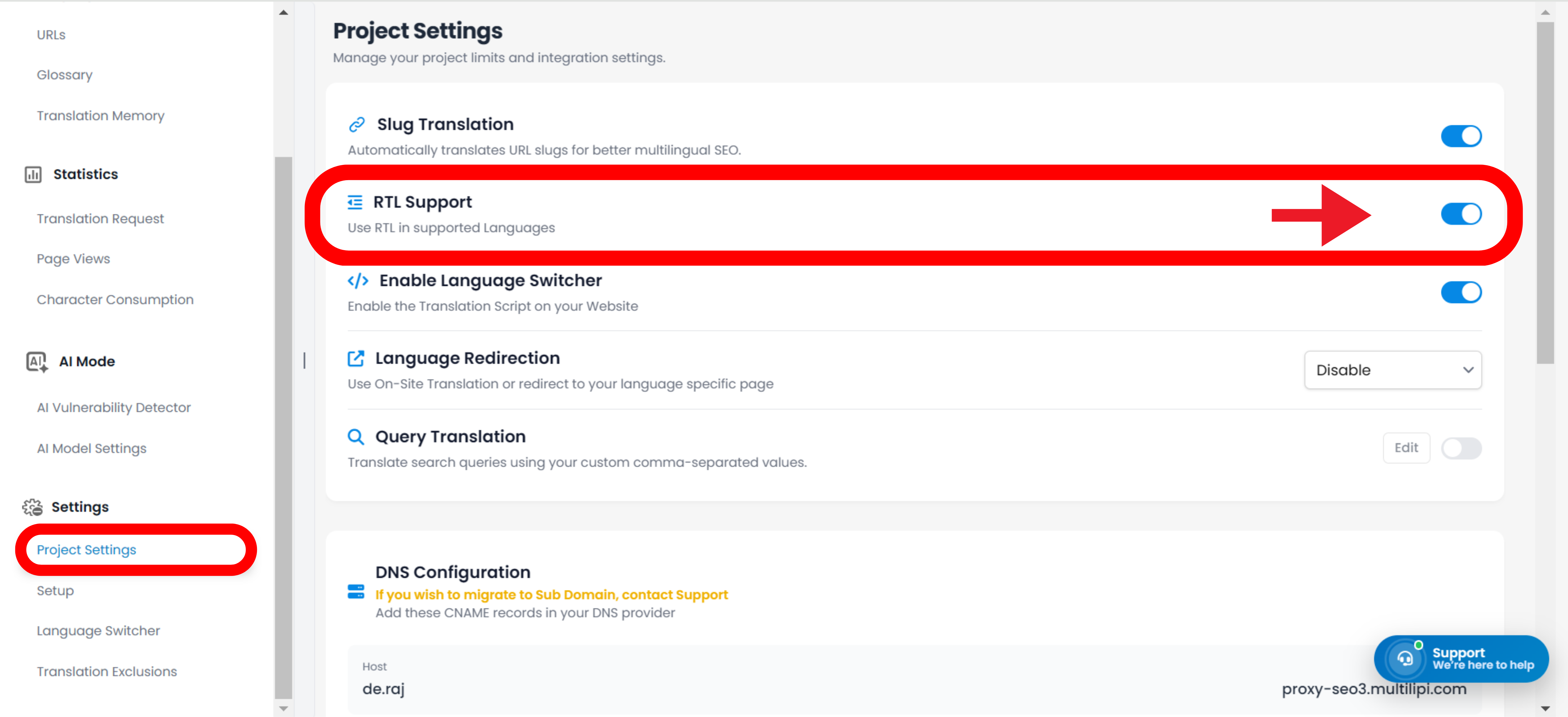Click the Enable Language Switcher code icon
The image size is (1568, 717).
click(x=358, y=280)
